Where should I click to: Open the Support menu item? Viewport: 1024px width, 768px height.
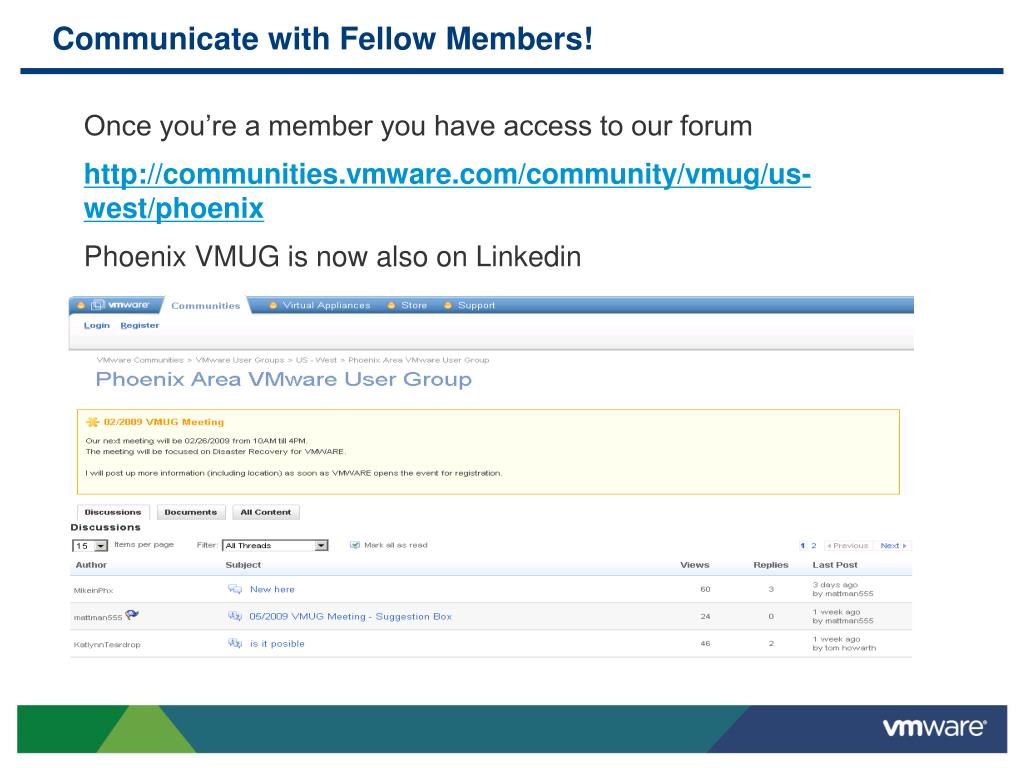click(x=476, y=305)
